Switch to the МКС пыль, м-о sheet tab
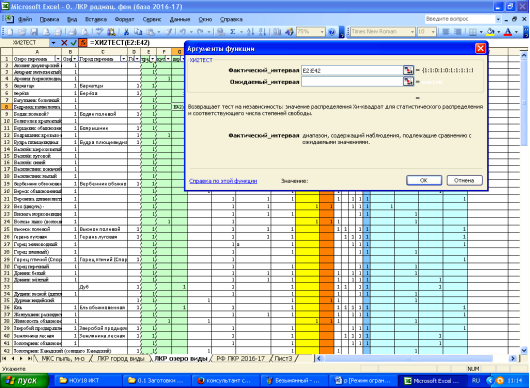This screenshot has height=388, width=530. point(63,358)
